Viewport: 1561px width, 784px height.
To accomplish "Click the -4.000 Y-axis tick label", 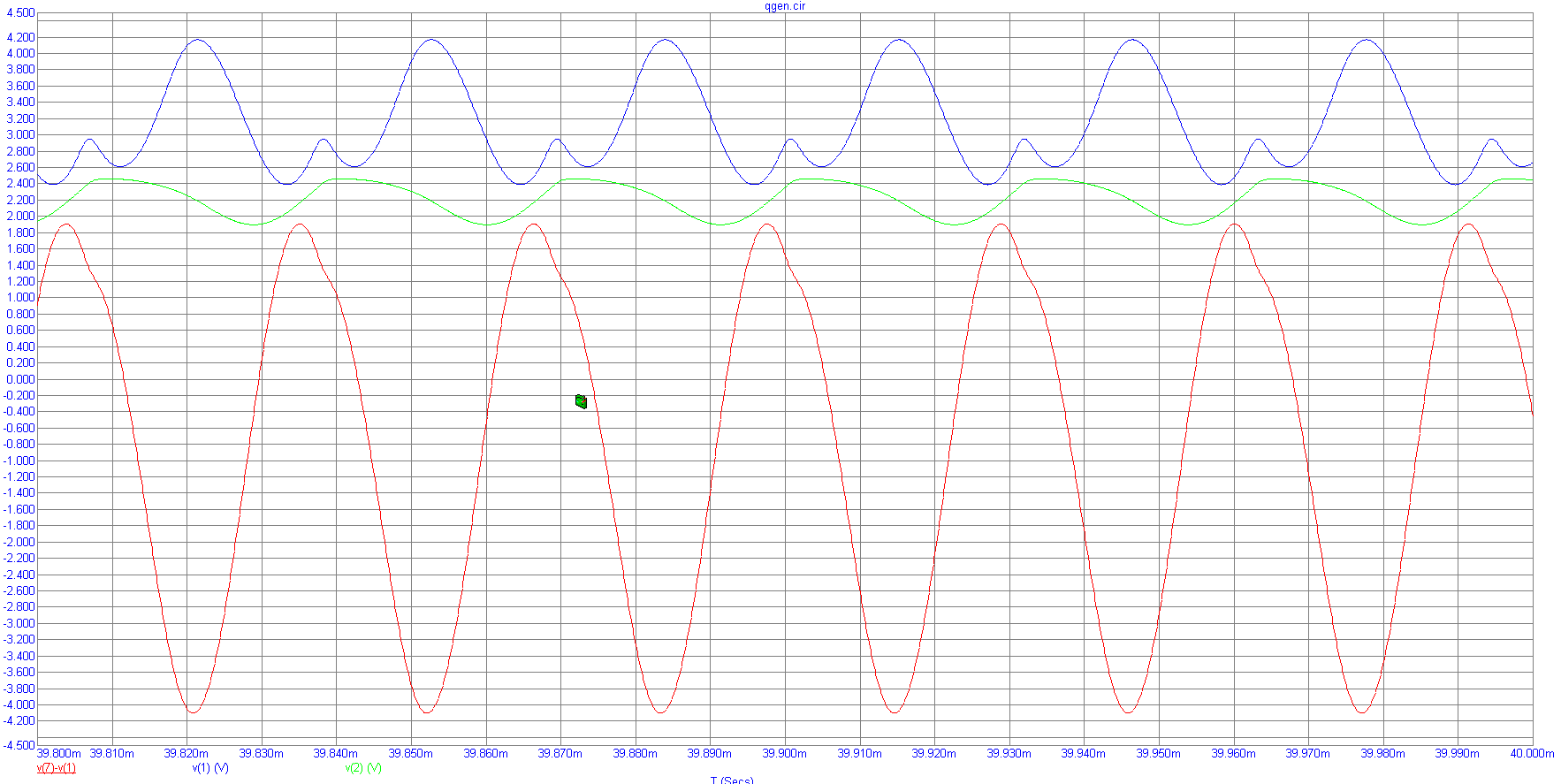I will pyautogui.click(x=19, y=704).
